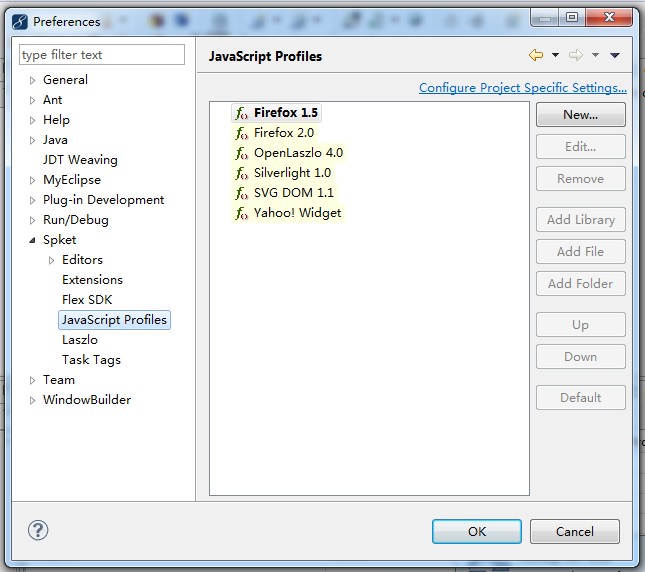Select the MyEclipse category label
This screenshot has height=572, width=645.
72,180
